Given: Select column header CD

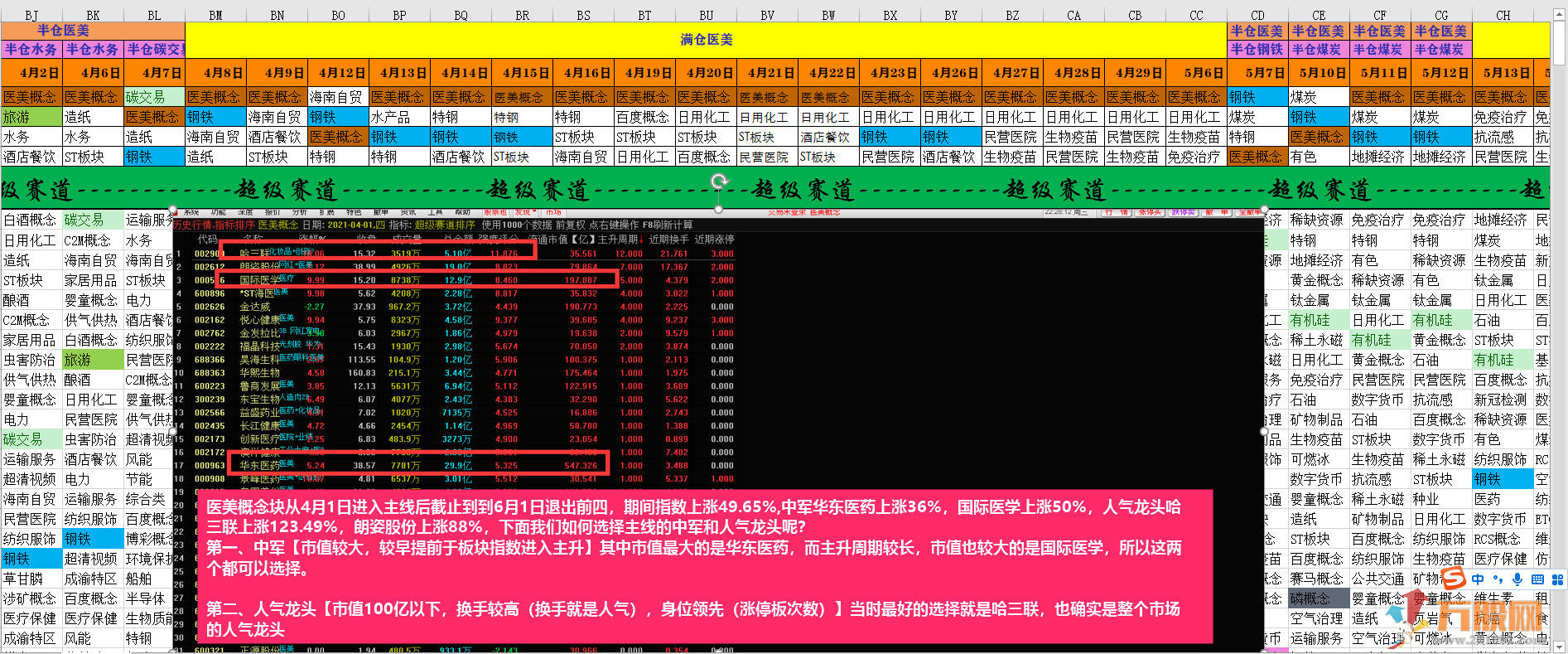Looking at the screenshot, I should coord(1257,15).
